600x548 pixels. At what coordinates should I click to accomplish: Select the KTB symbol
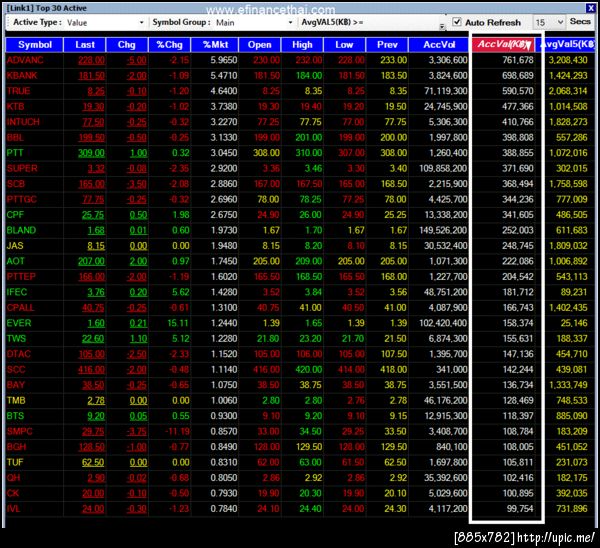tap(15, 106)
